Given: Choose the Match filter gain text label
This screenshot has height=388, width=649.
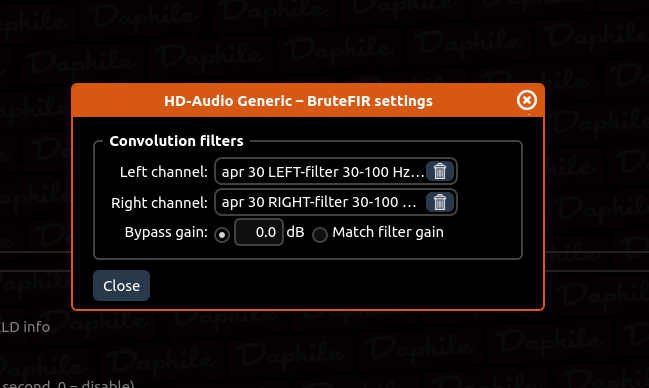Looking at the screenshot, I should (388, 232).
